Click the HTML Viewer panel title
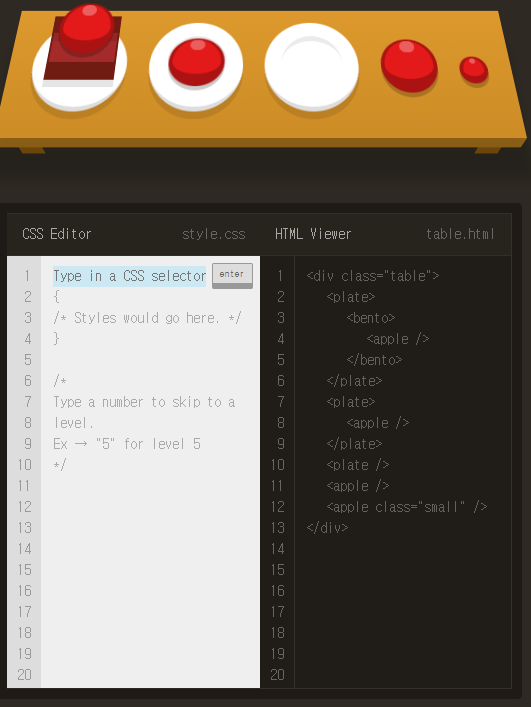The image size is (531, 707). tap(313, 234)
